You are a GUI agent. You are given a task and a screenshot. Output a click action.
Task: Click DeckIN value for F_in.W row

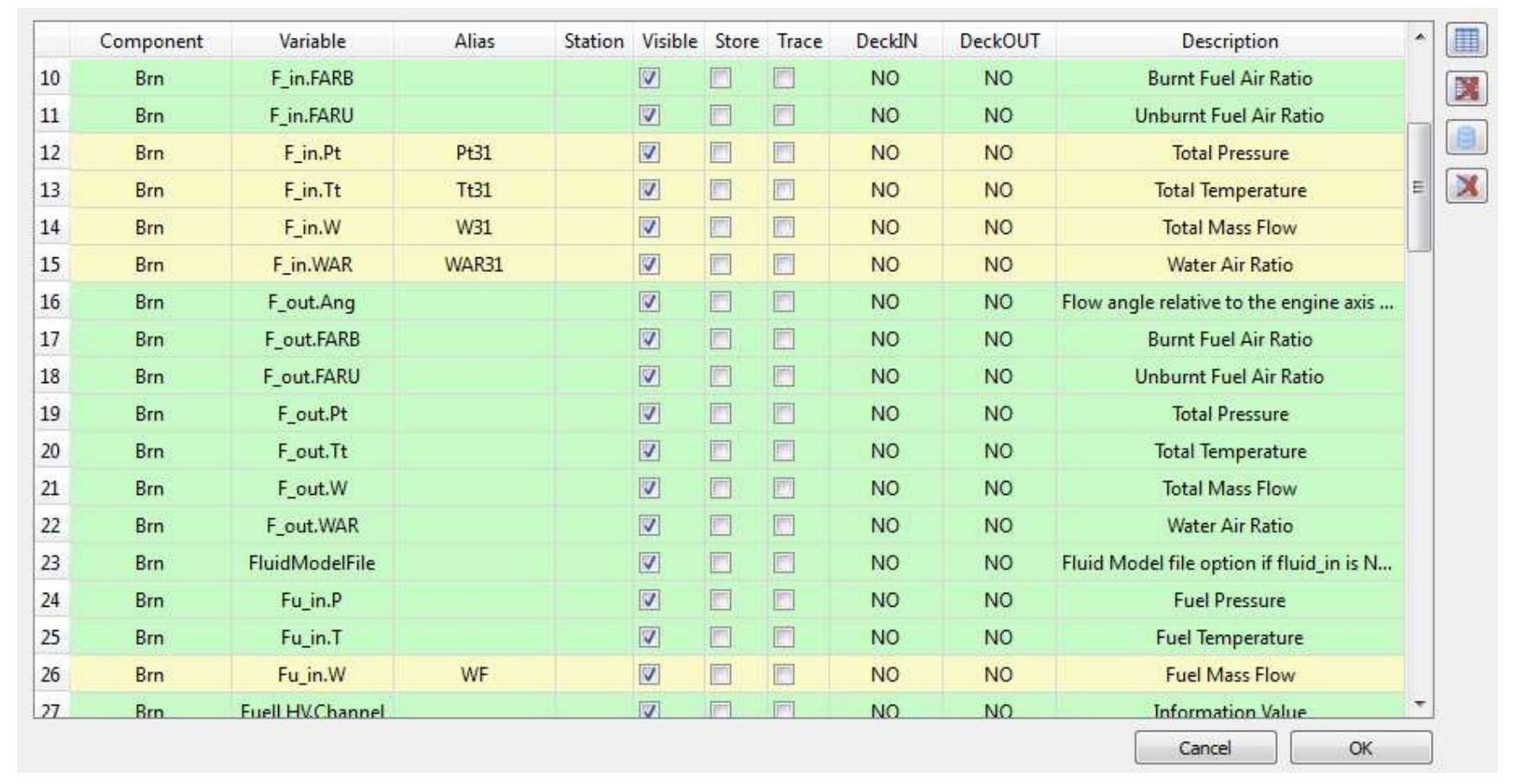pos(884,227)
